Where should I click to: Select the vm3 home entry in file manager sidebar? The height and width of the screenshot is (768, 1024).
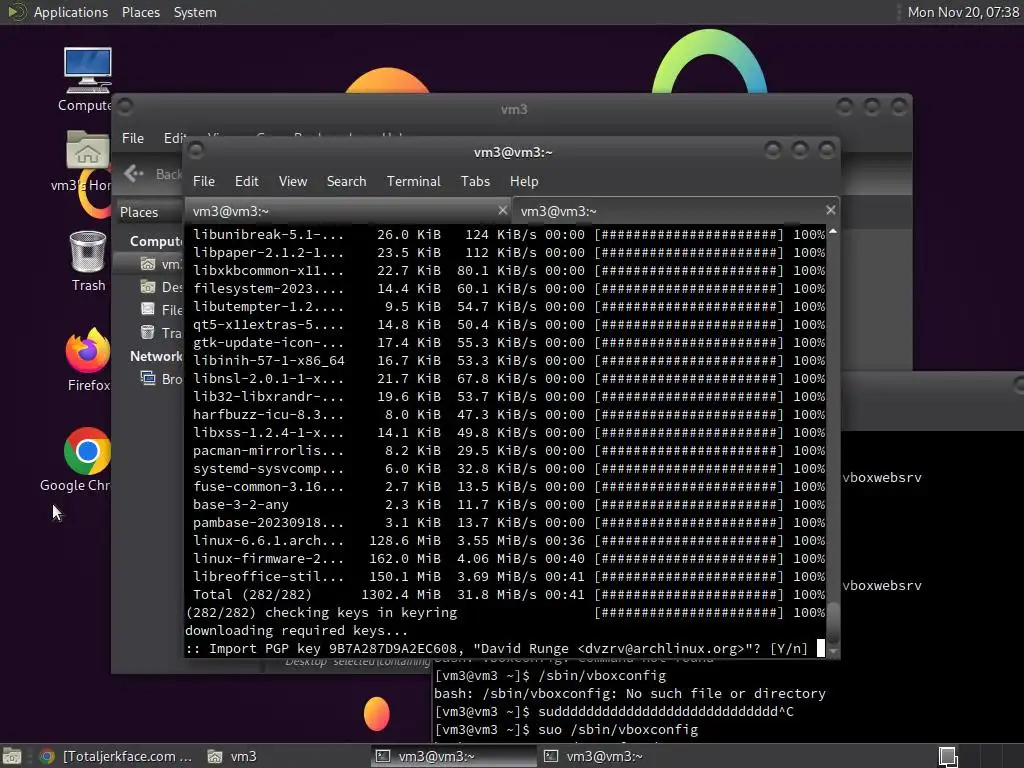point(161,264)
